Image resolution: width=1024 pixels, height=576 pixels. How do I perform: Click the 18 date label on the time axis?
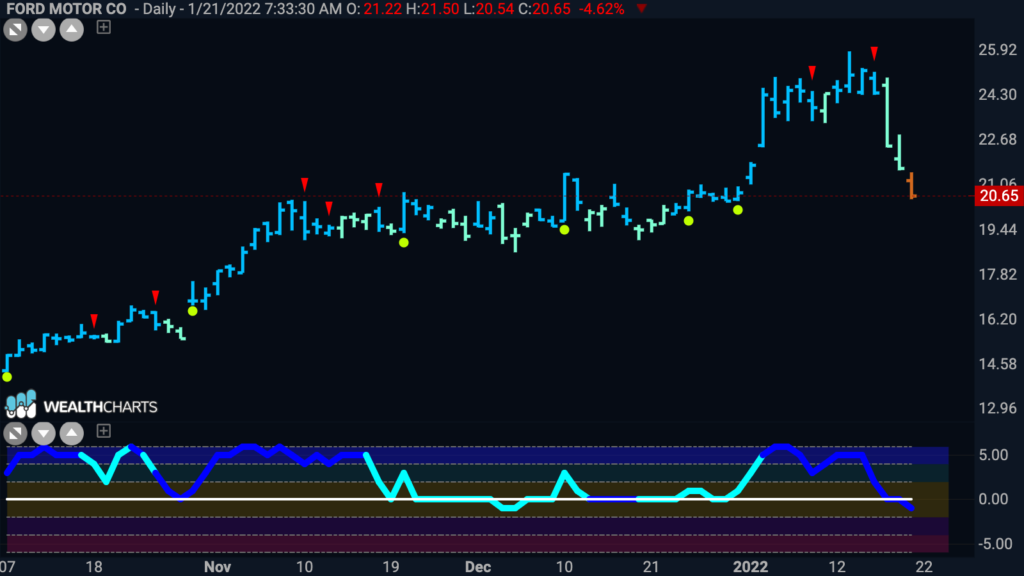coord(94,567)
